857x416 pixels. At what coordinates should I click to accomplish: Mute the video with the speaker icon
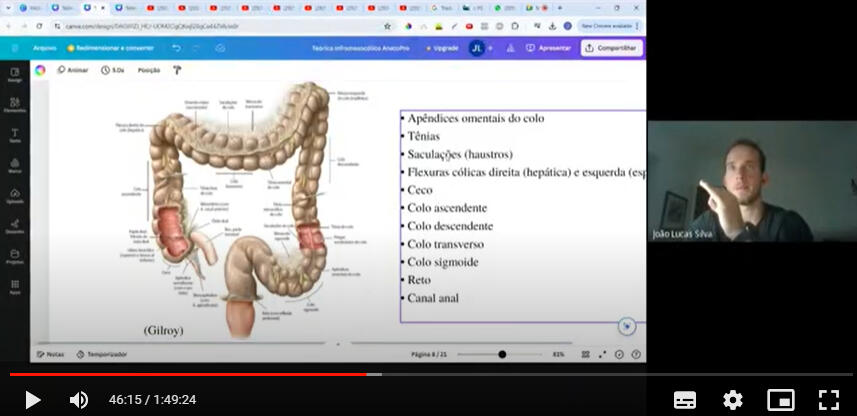pos(79,400)
